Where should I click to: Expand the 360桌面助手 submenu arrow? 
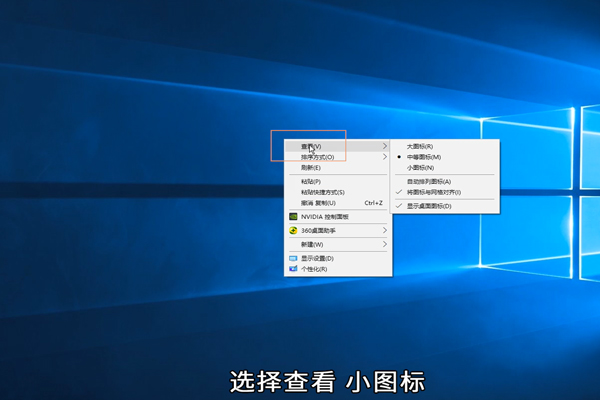[385, 230]
